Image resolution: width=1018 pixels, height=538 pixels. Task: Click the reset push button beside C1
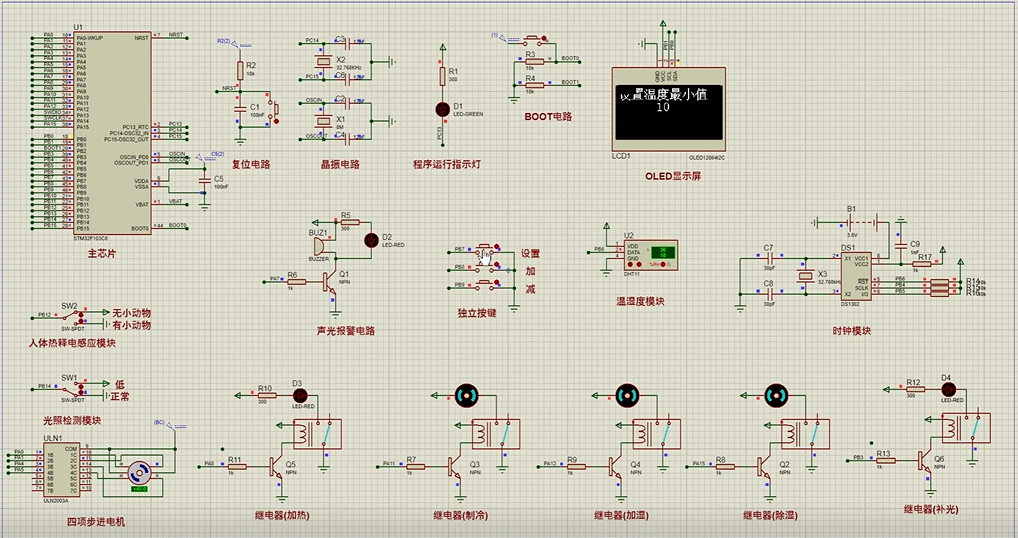(277, 112)
